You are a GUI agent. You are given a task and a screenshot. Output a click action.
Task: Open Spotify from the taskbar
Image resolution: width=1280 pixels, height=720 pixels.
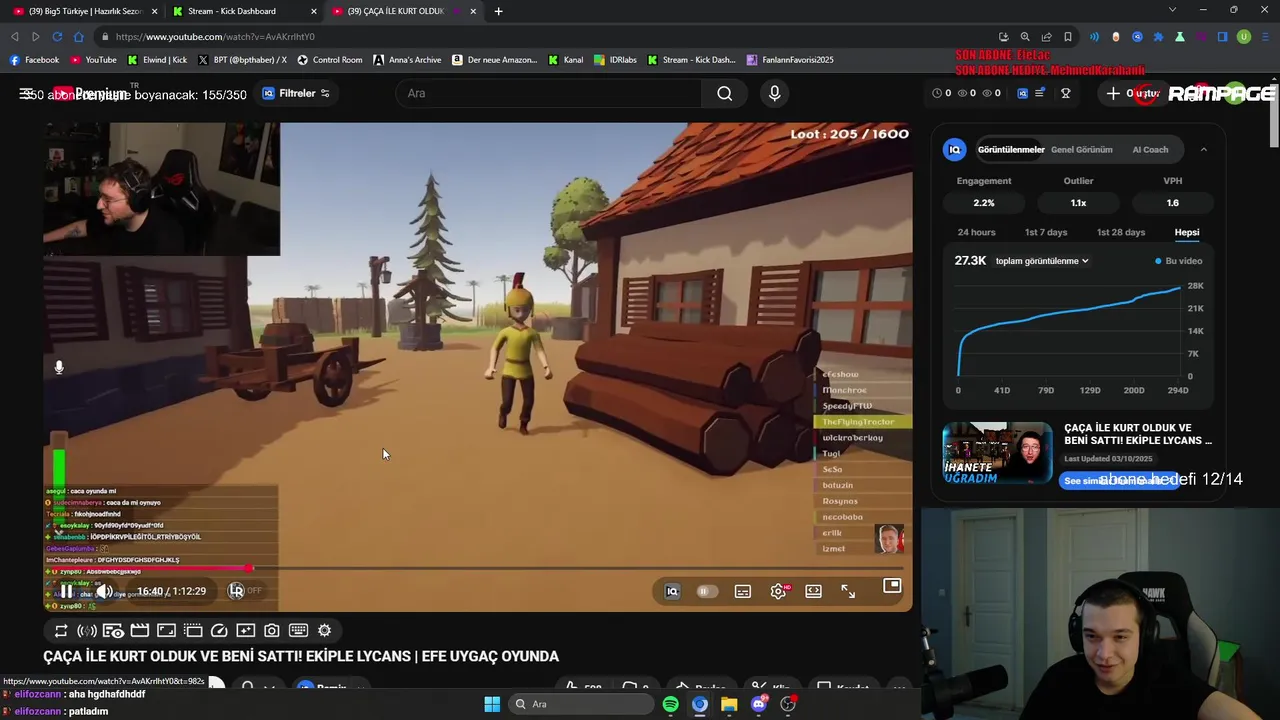tap(670, 704)
